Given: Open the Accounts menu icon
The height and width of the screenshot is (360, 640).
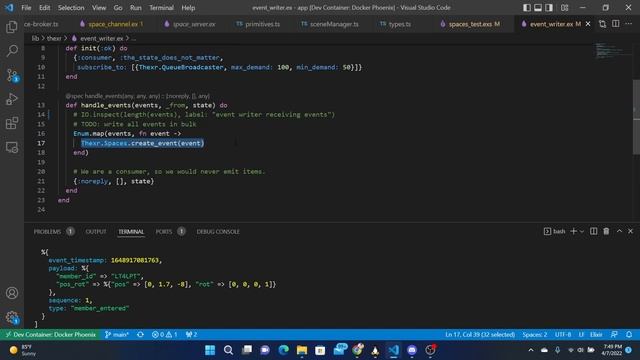Looking at the screenshot, I should [x=12, y=293].
